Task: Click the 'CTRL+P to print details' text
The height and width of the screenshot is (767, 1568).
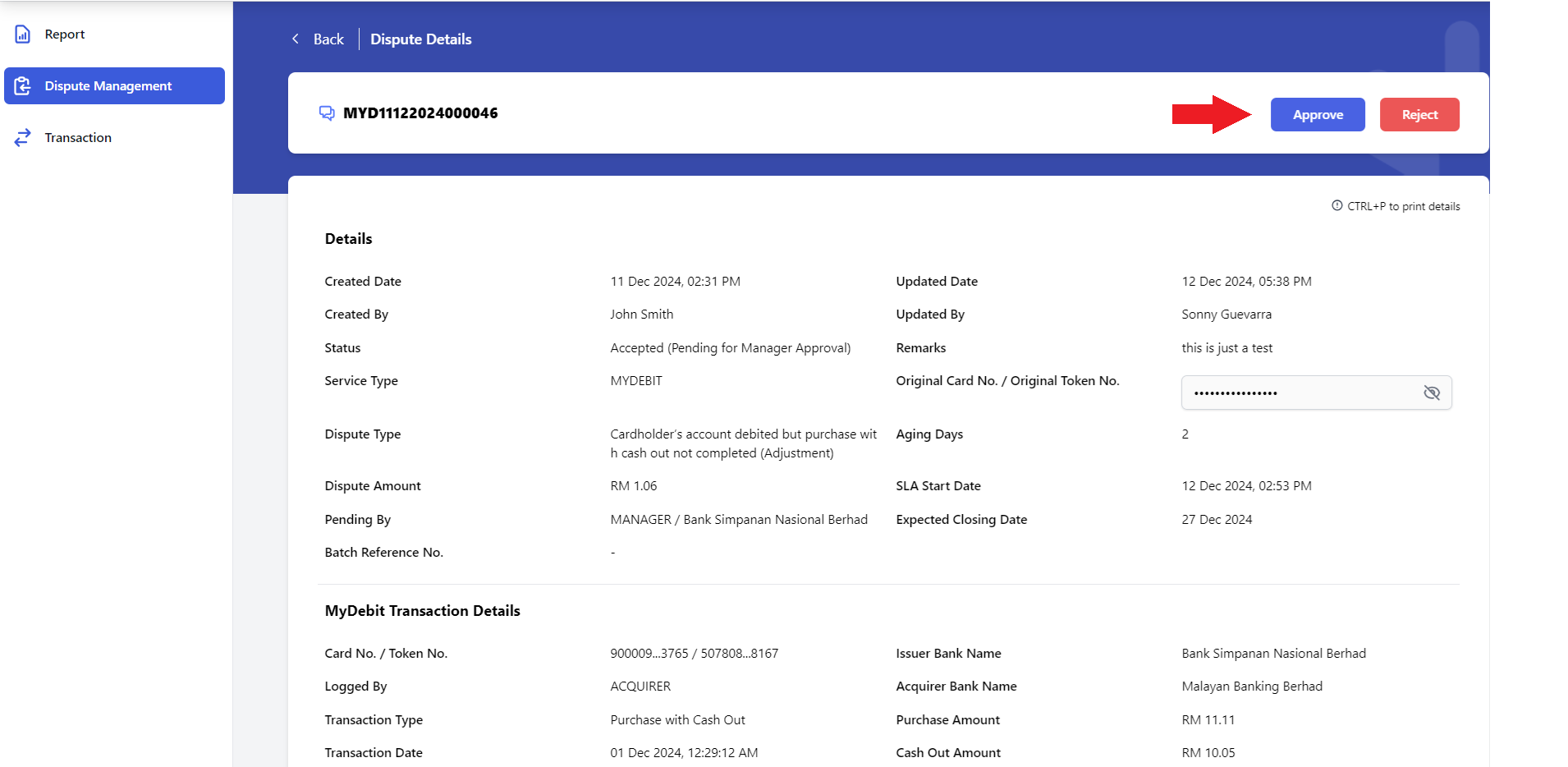Action: tap(1403, 206)
